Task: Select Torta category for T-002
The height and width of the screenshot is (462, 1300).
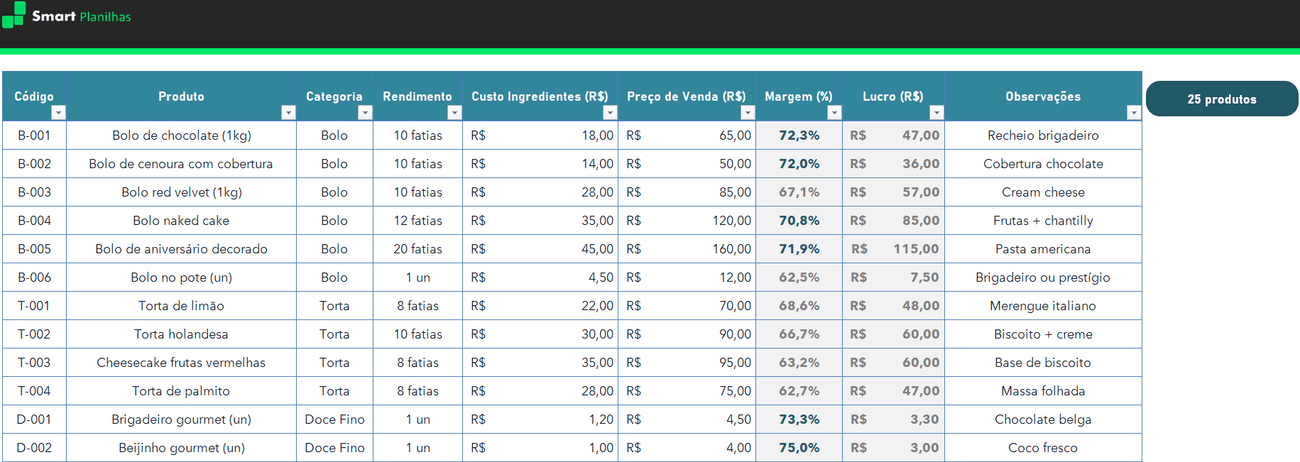Action: click(x=335, y=334)
